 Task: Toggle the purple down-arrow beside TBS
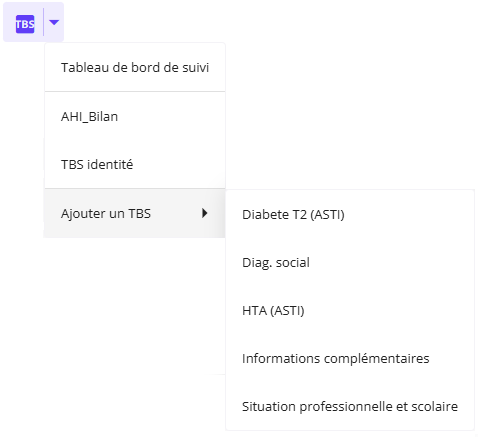(x=54, y=22)
